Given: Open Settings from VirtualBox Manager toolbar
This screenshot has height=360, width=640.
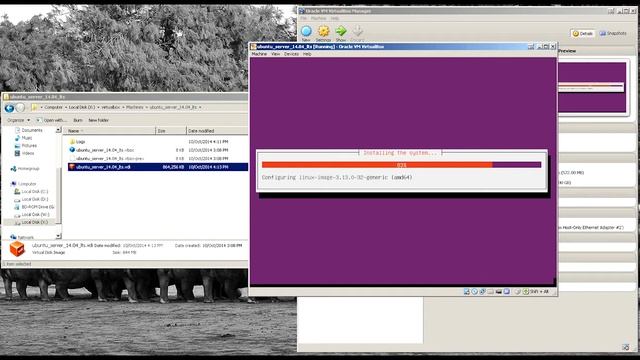Looking at the screenshot, I should tap(323, 31).
